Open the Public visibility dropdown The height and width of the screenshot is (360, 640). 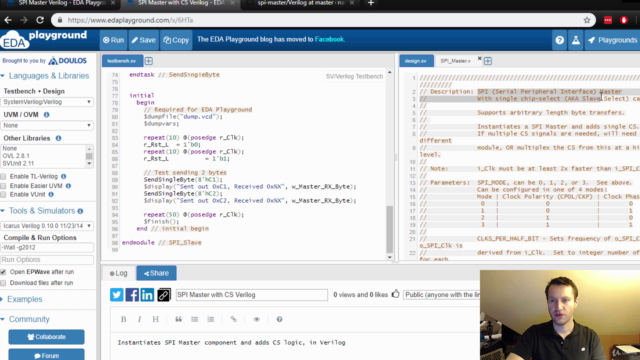pyautogui.click(x=442, y=295)
